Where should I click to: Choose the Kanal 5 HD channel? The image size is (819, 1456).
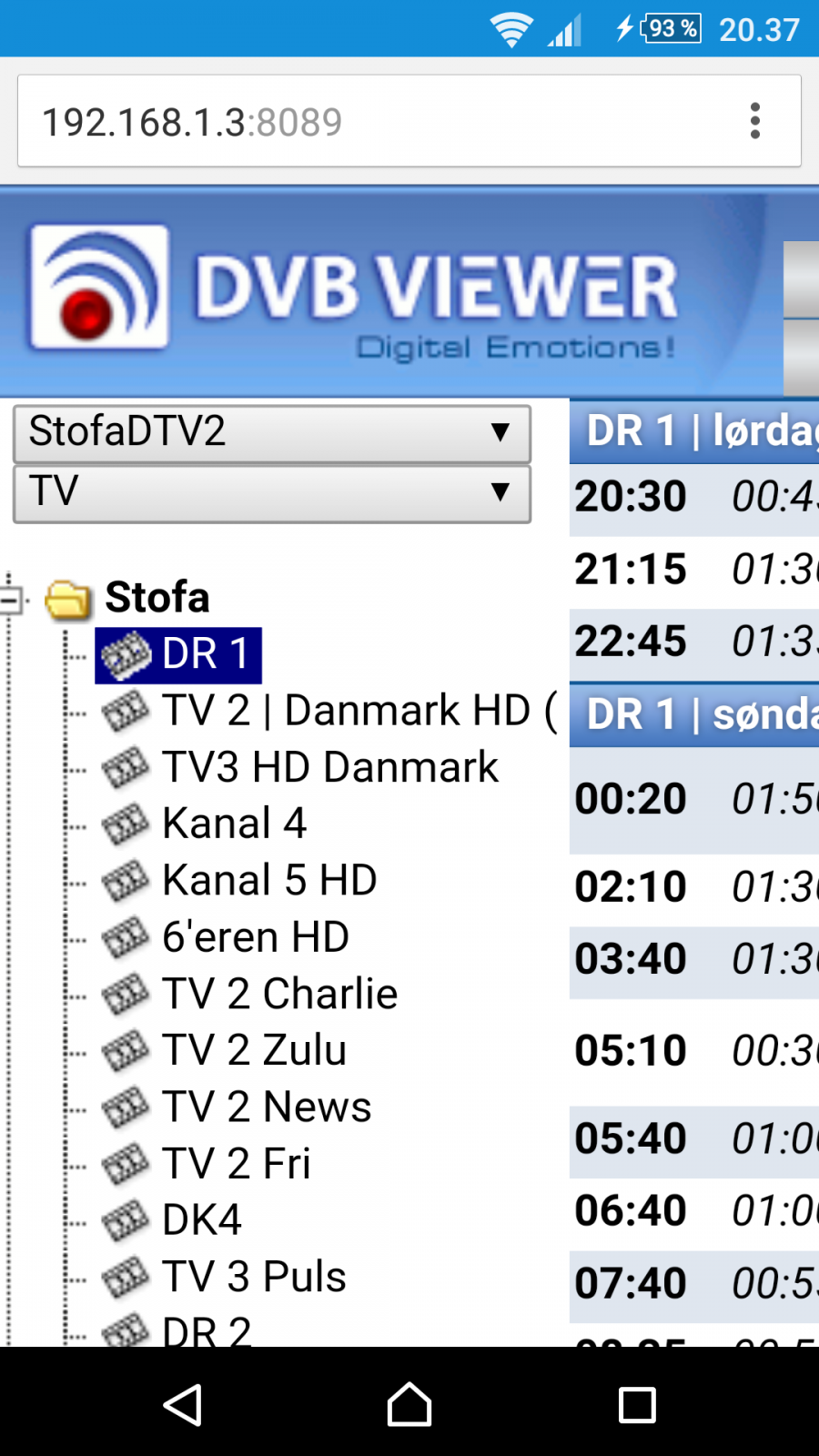click(x=269, y=881)
